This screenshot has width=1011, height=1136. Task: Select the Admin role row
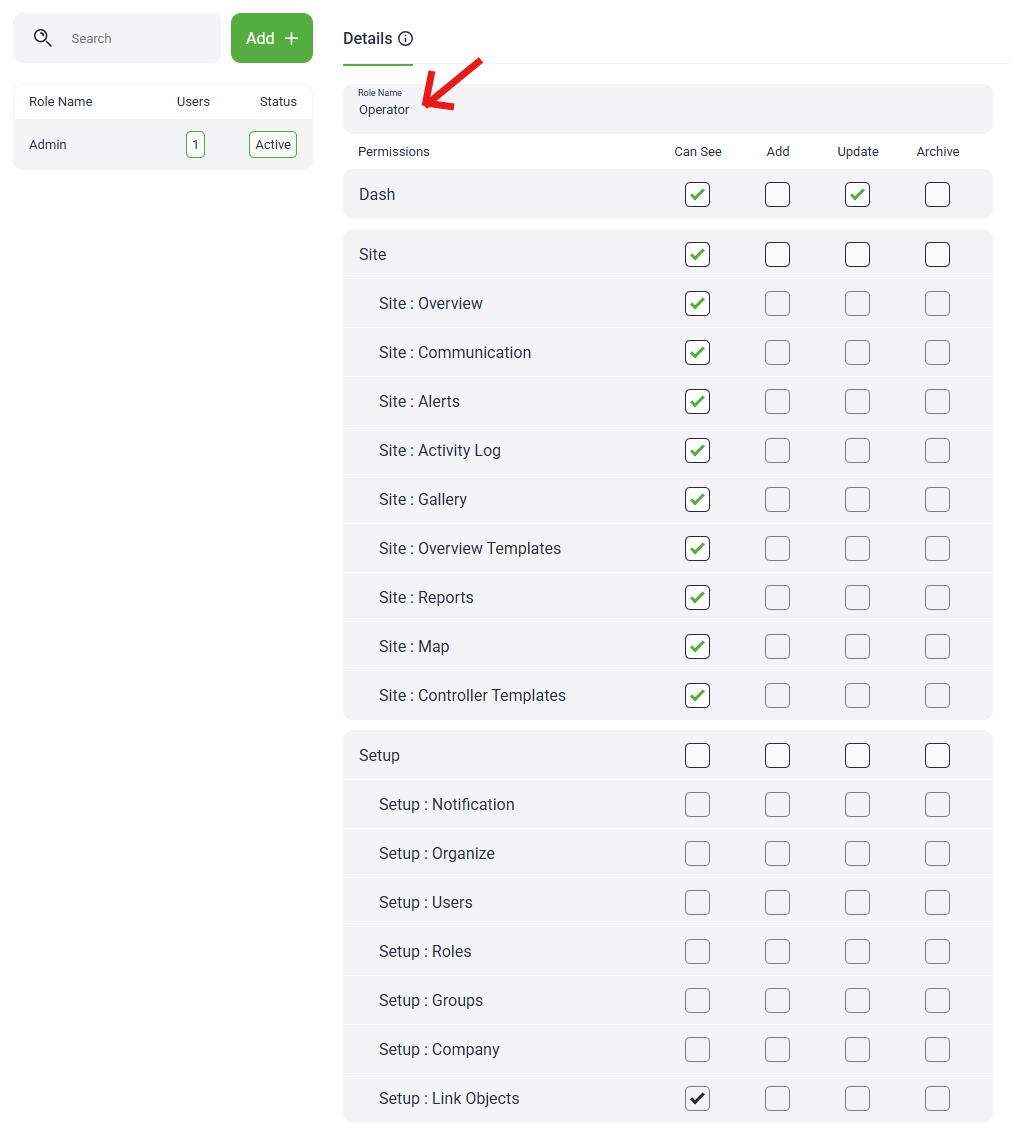(100, 145)
